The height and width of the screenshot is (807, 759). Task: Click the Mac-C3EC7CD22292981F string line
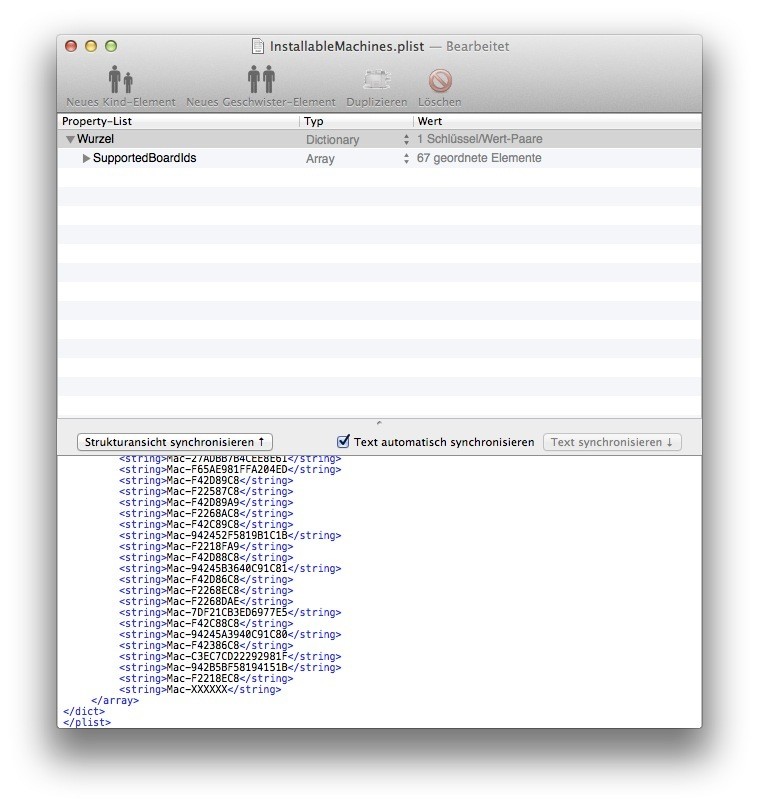230,656
